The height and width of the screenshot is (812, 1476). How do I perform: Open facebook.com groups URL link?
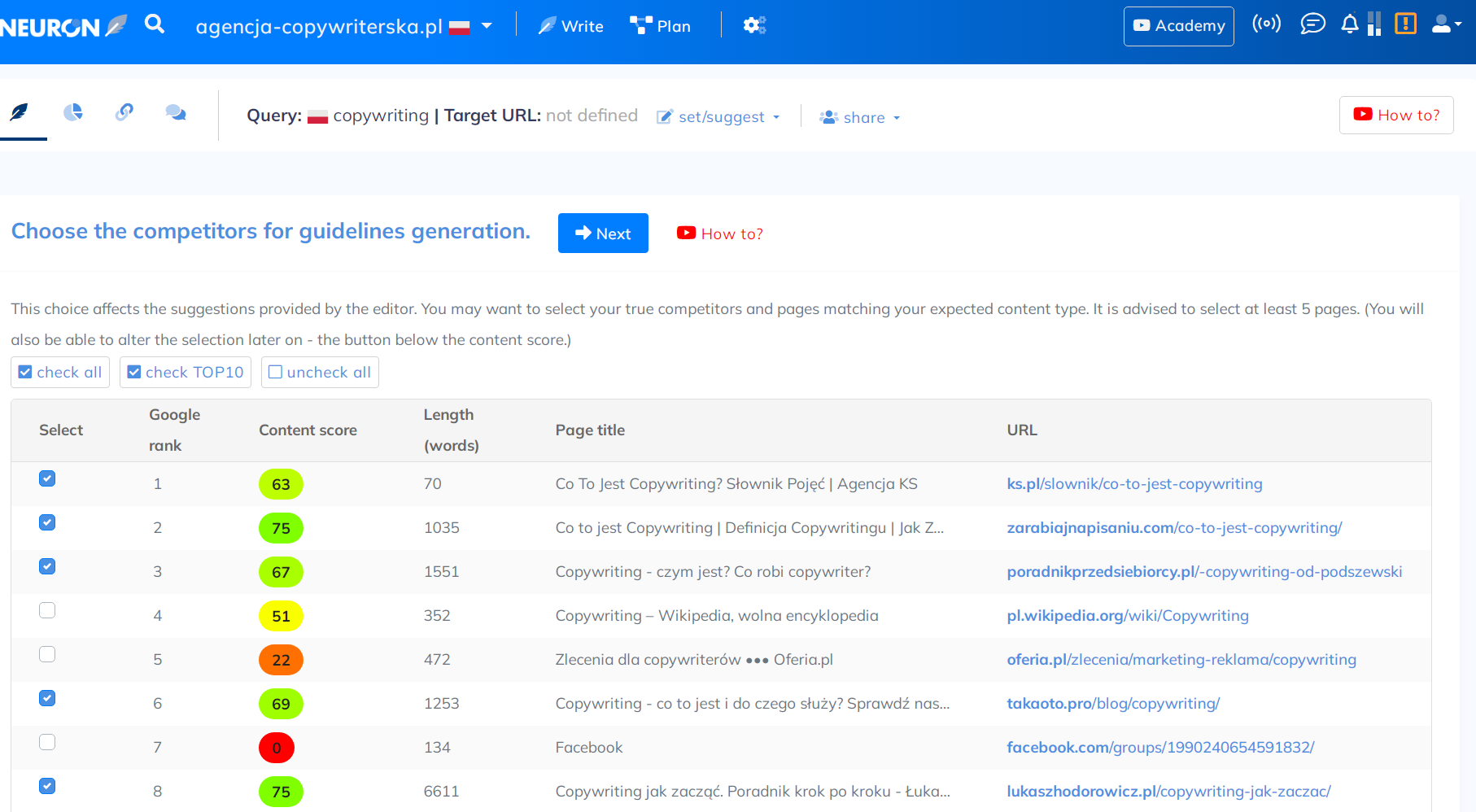1160,748
